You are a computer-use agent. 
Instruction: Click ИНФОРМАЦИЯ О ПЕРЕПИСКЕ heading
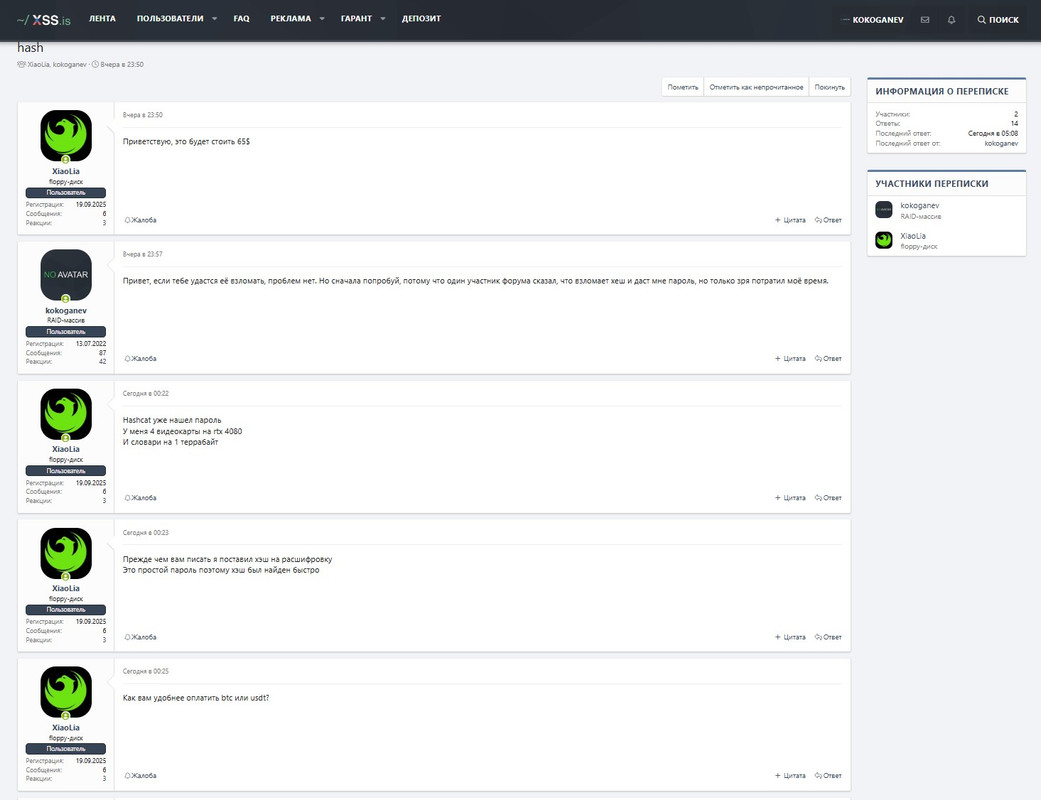click(942, 92)
